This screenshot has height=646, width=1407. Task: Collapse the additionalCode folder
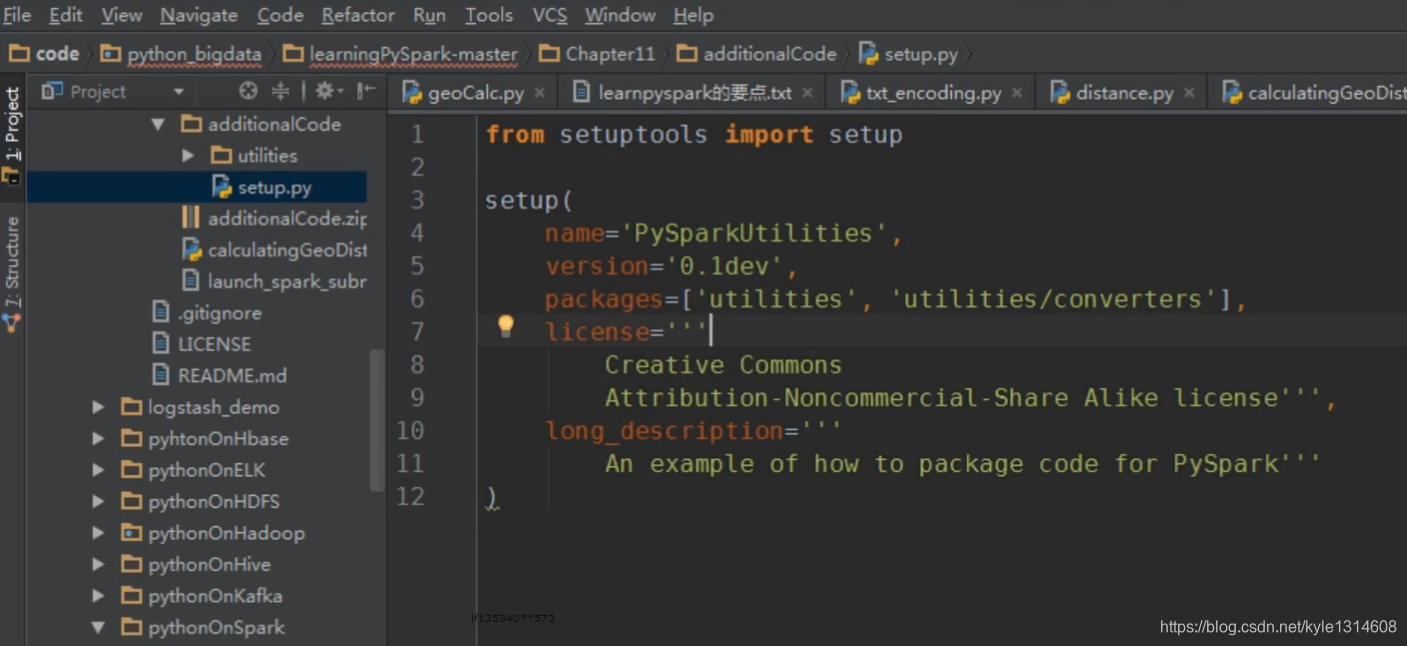(158, 125)
